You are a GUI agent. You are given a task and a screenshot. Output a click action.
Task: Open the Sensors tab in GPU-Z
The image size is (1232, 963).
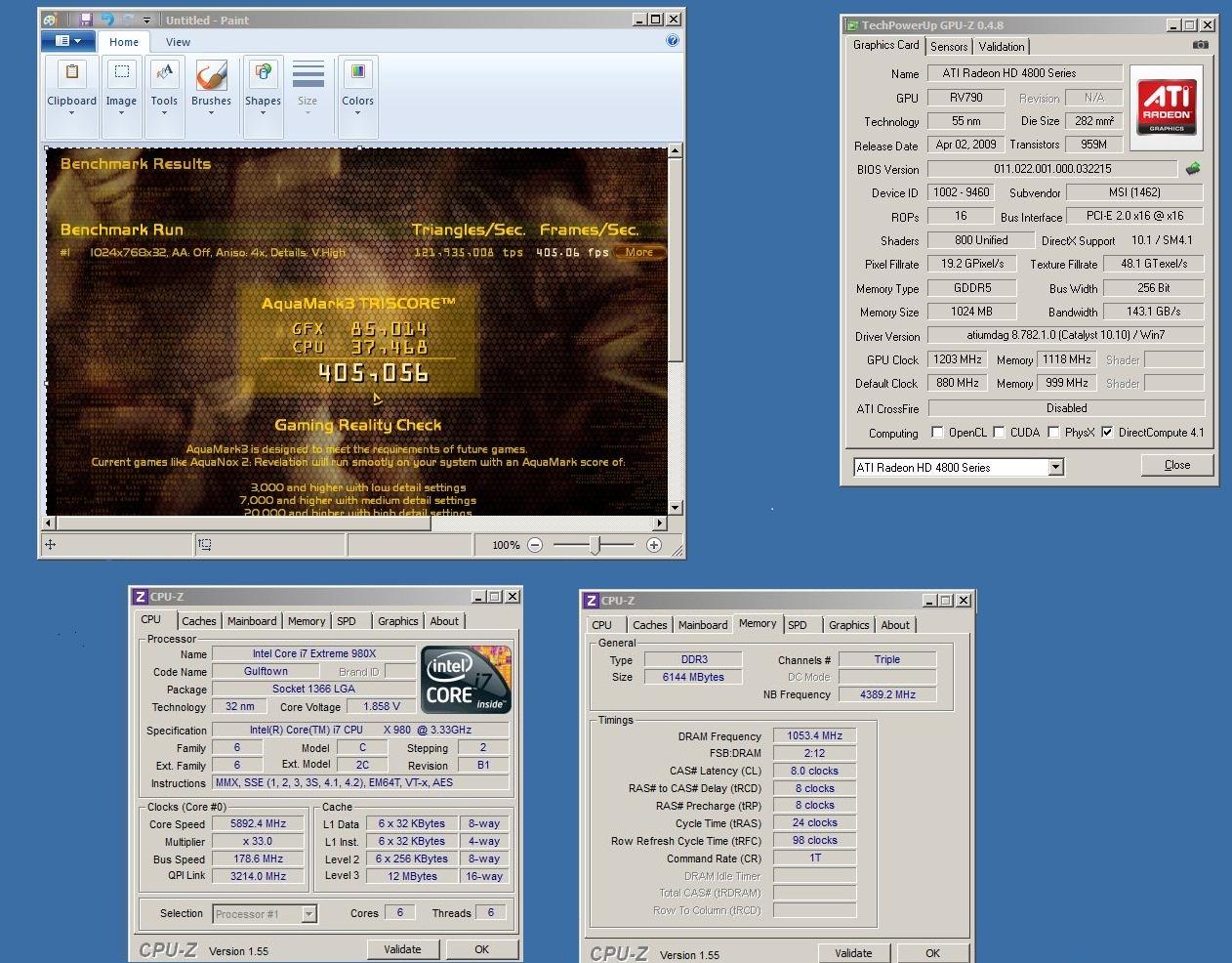tap(949, 47)
